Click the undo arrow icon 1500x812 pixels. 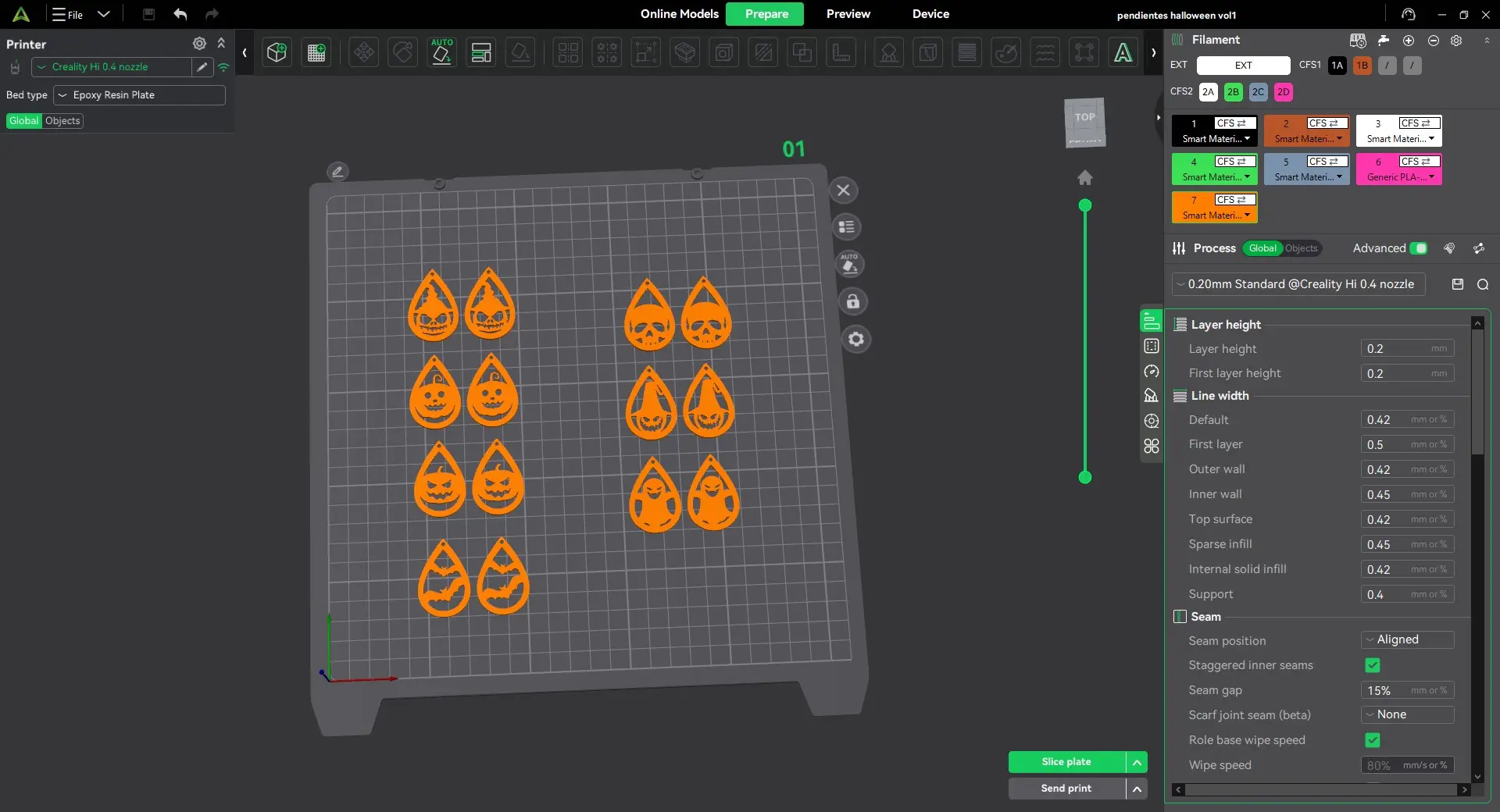(x=180, y=14)
